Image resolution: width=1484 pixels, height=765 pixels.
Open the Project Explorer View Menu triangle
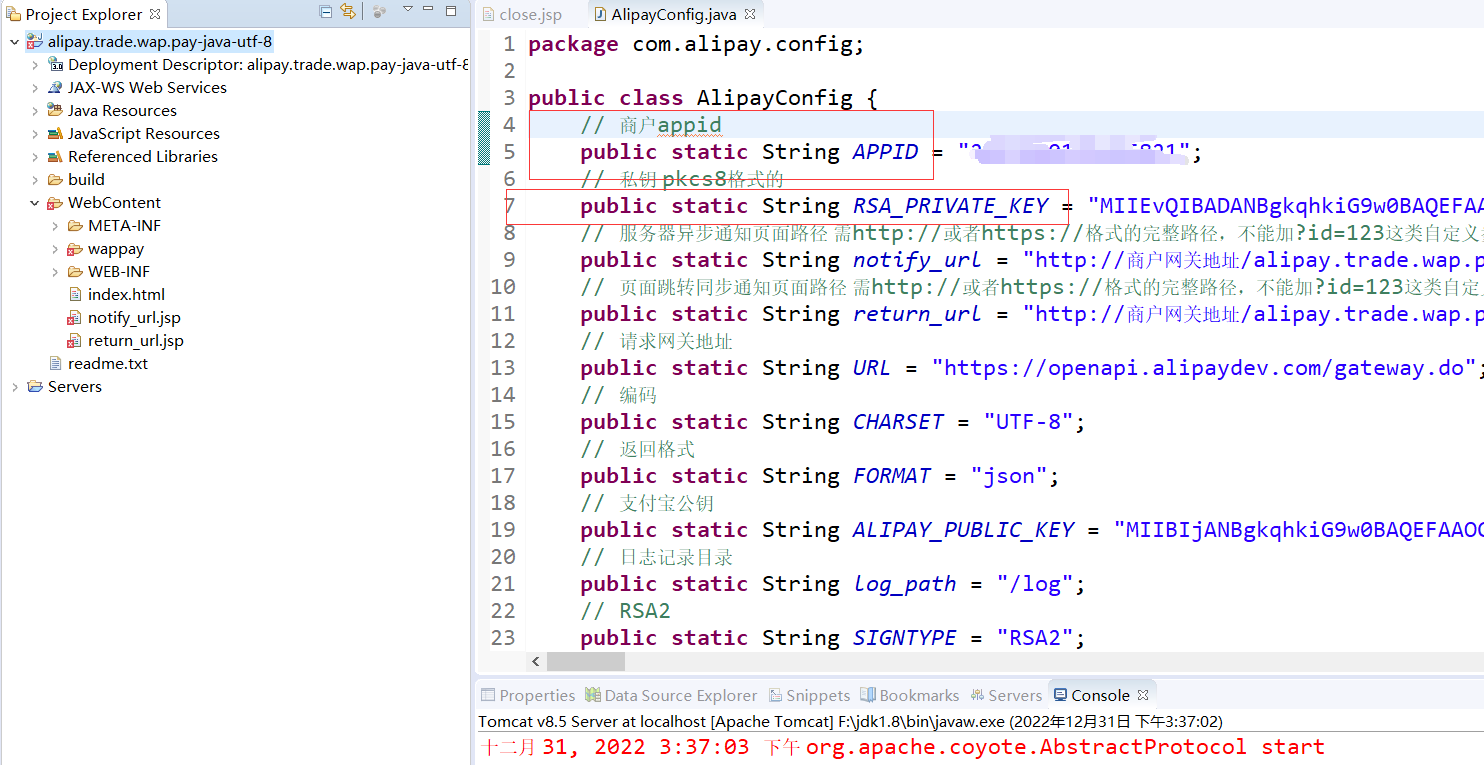click(x=407, y=10)
